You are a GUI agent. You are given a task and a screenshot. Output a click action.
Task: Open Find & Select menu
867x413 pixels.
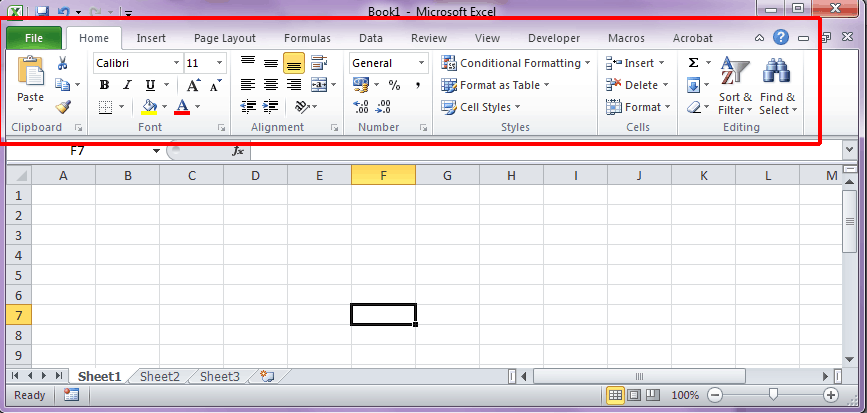(x=777, y=86)
